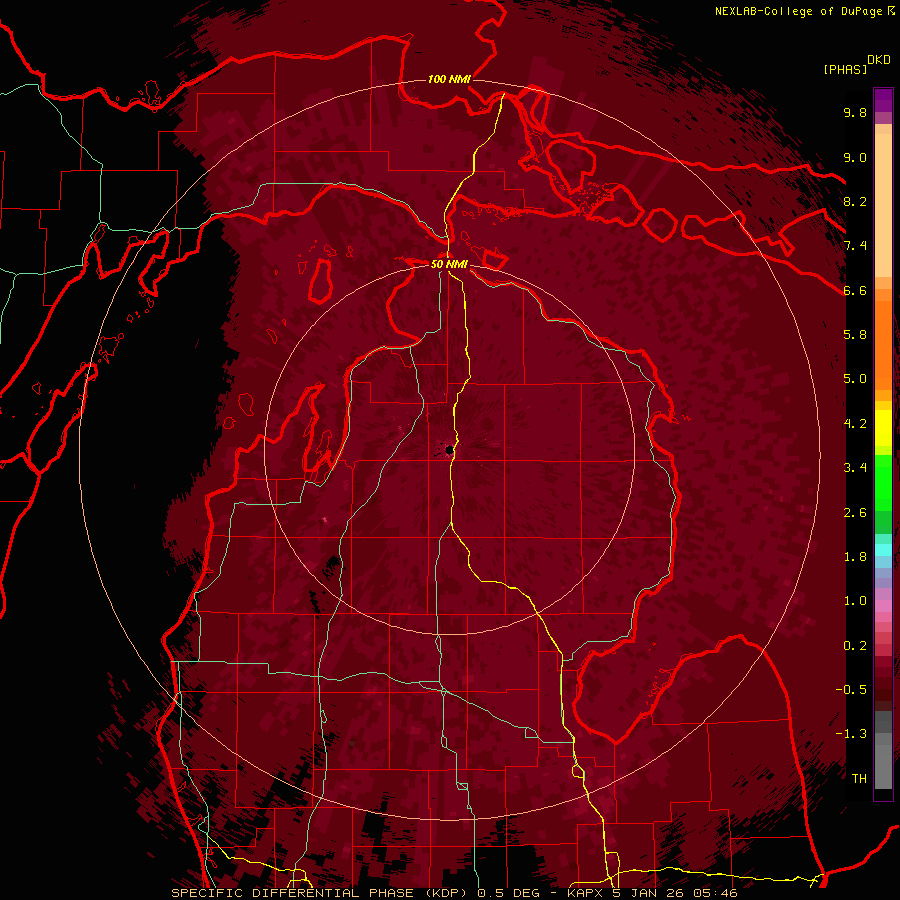Select the 5.8 value on the color scale
The height and width of the screenshot is (900, 900).
click(855, 335)
